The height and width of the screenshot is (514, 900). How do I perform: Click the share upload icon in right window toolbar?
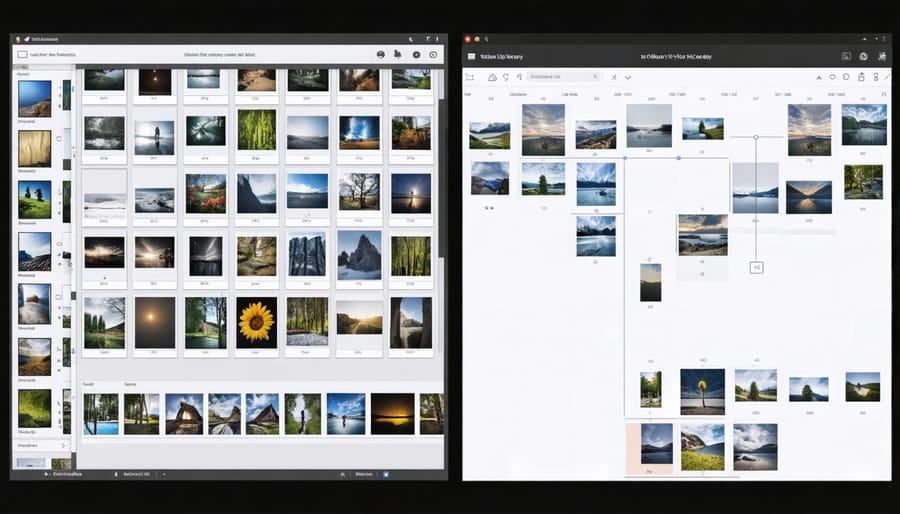(862, 77)
